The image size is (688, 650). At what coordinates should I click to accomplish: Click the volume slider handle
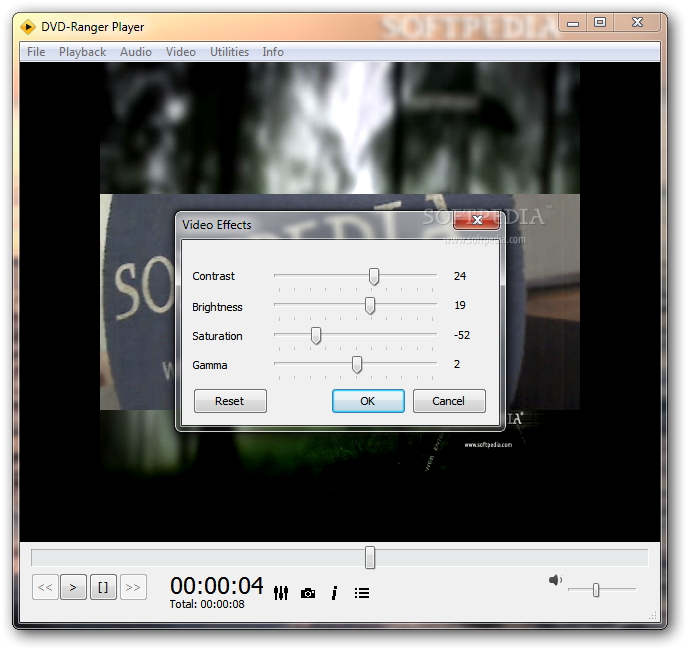pyautogui.click(x=596, y=590)
